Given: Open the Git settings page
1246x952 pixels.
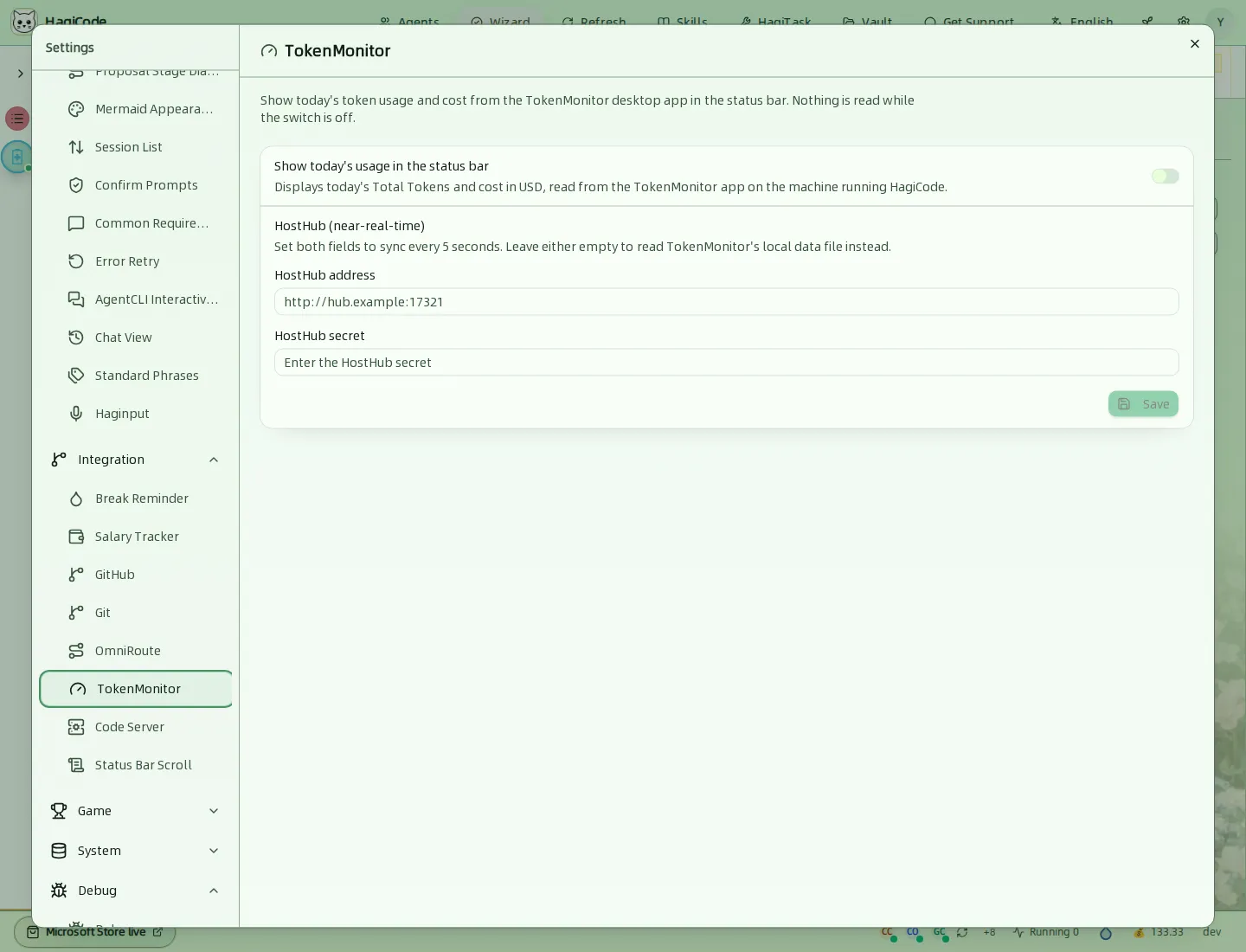Looking at the screenshot, I should coord(136,613).
